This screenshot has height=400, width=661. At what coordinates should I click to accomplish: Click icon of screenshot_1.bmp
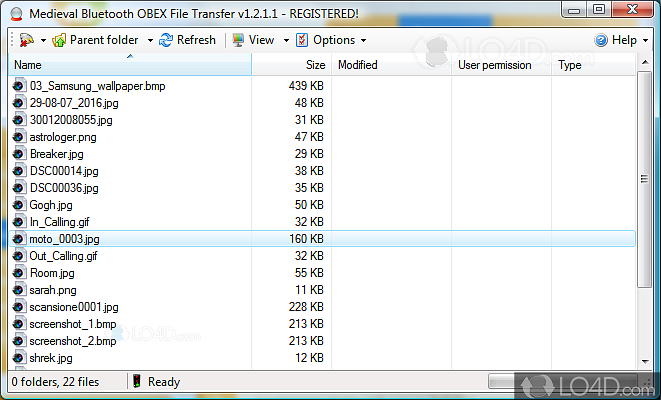(19, 324)
